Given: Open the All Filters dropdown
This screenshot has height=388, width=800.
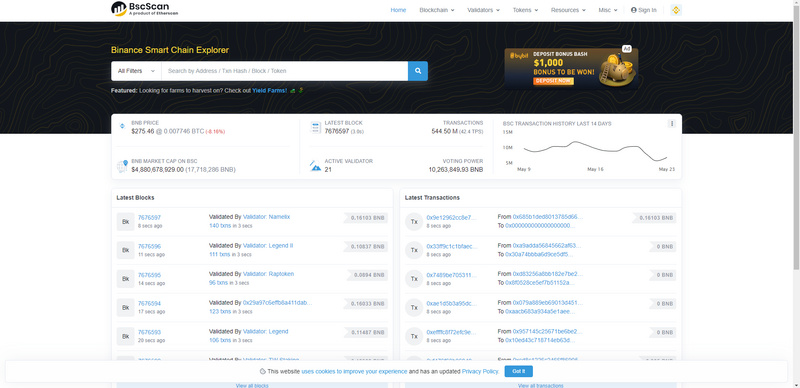Looking at the screenshot, I should (136, 71).
